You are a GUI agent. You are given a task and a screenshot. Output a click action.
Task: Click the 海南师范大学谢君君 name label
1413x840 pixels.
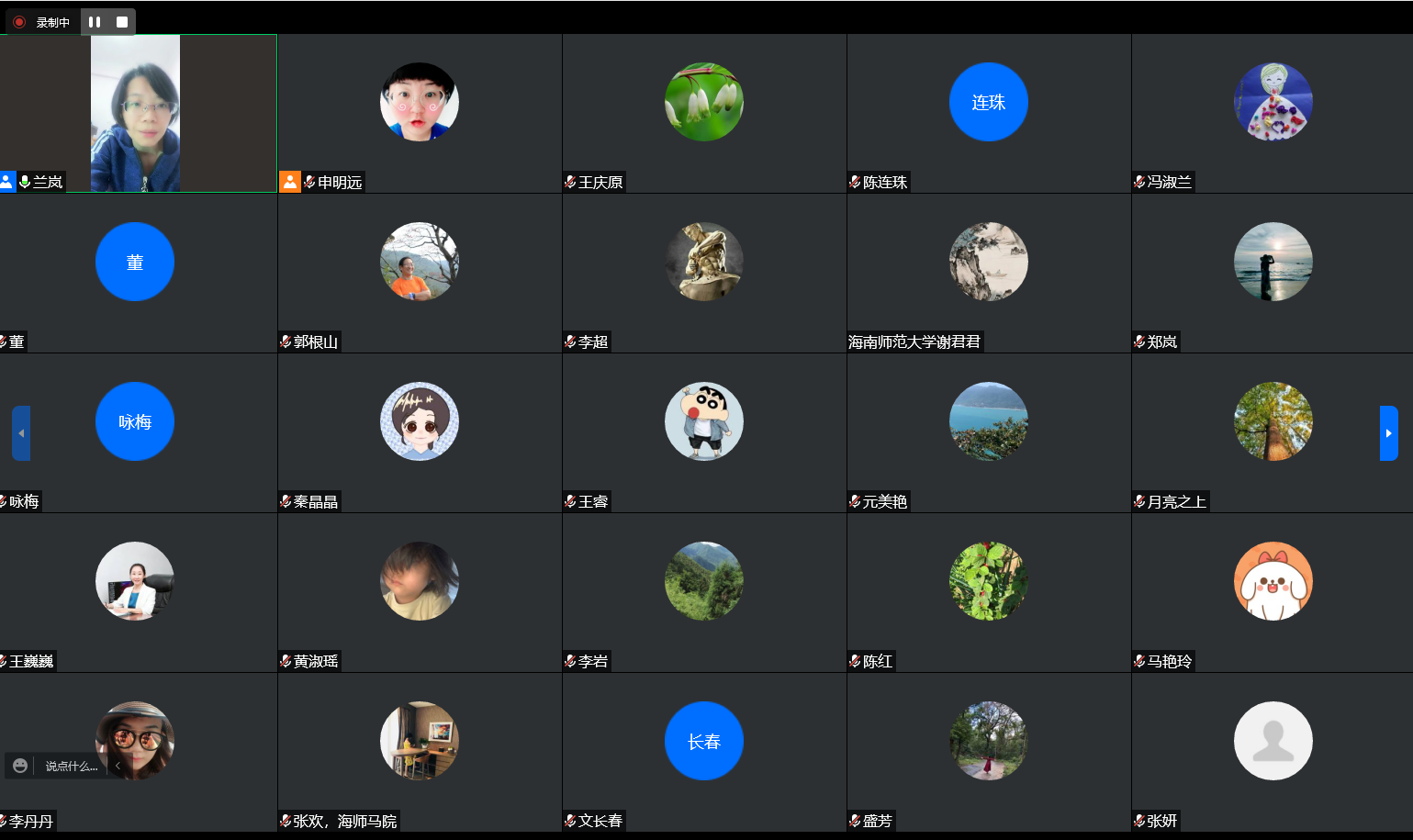click(x=914, y=342)
